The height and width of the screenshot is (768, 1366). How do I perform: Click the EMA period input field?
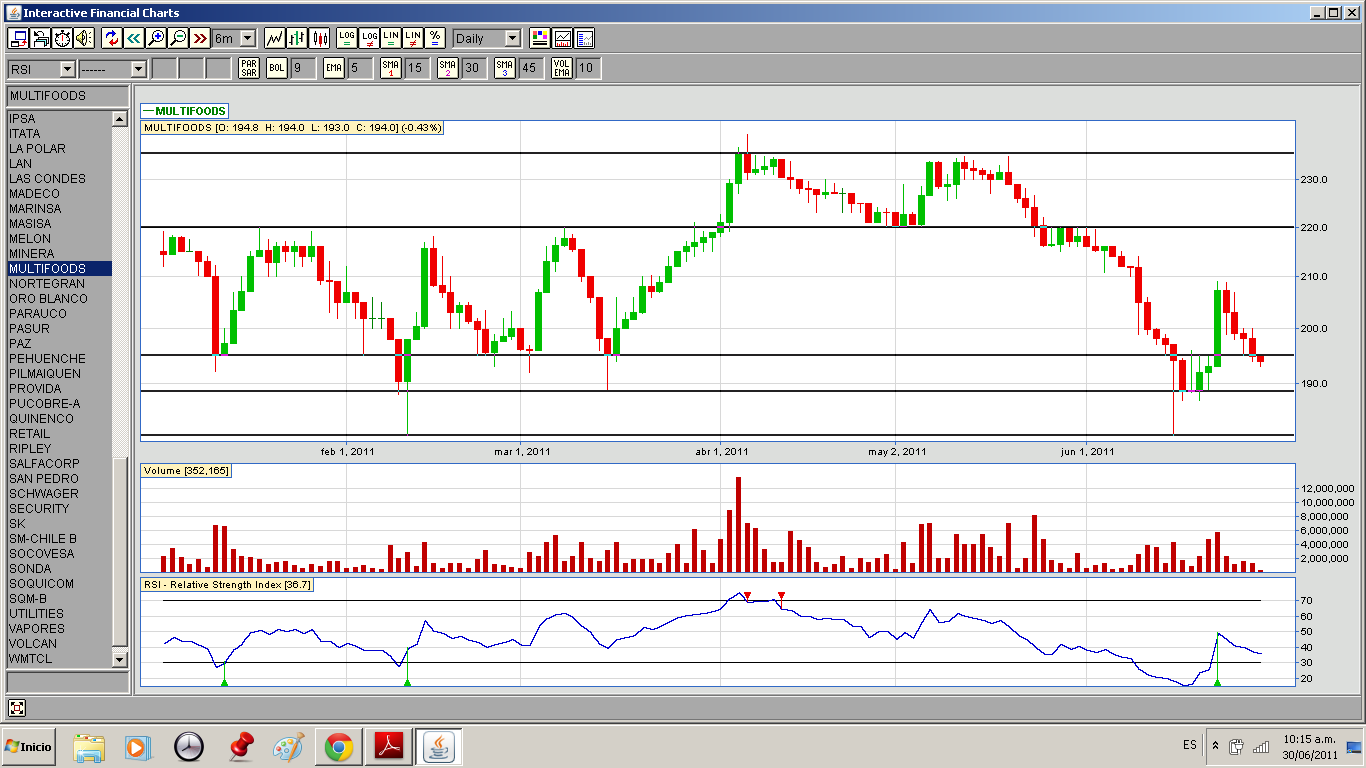click(x=360, y=68)
